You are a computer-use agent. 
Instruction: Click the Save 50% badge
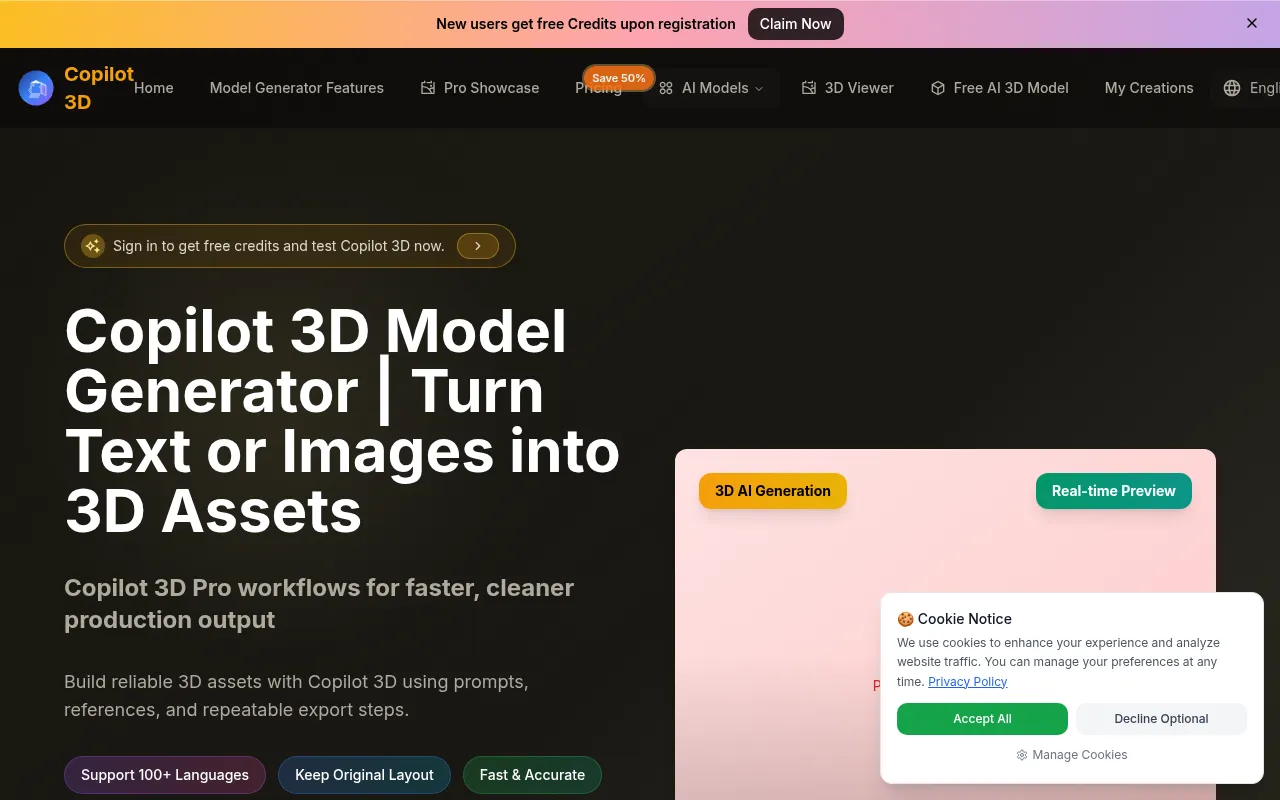(x=619, y=78)
